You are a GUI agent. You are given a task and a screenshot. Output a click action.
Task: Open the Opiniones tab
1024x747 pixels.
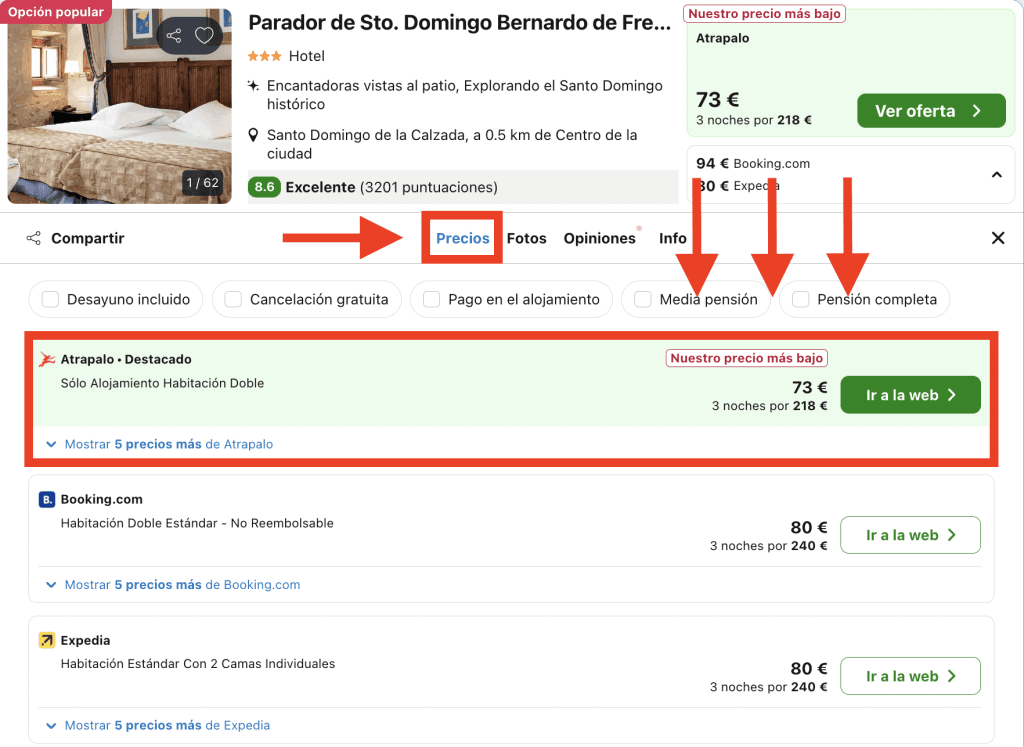click(599, 238)
